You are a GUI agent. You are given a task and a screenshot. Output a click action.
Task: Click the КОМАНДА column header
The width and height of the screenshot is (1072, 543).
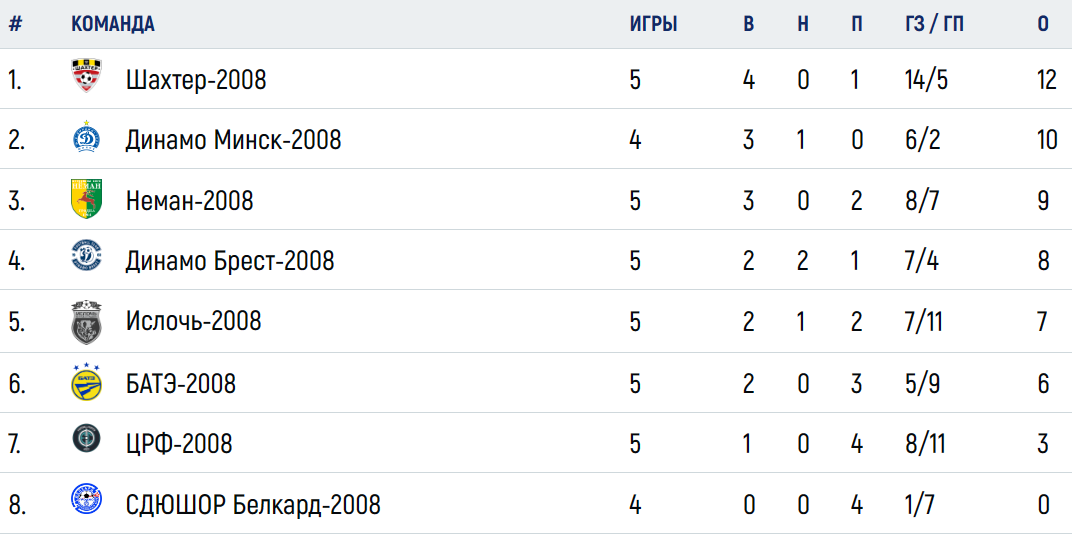[x=113, y=24]
